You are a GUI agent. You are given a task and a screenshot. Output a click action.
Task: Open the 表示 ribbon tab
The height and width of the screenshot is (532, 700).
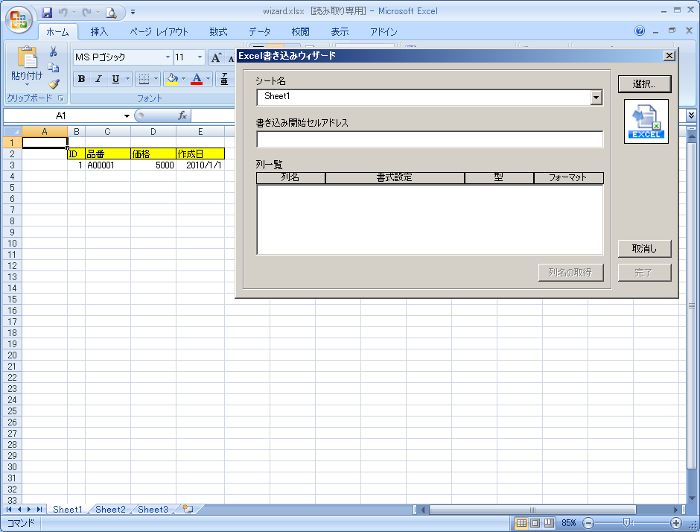(340, 32)
